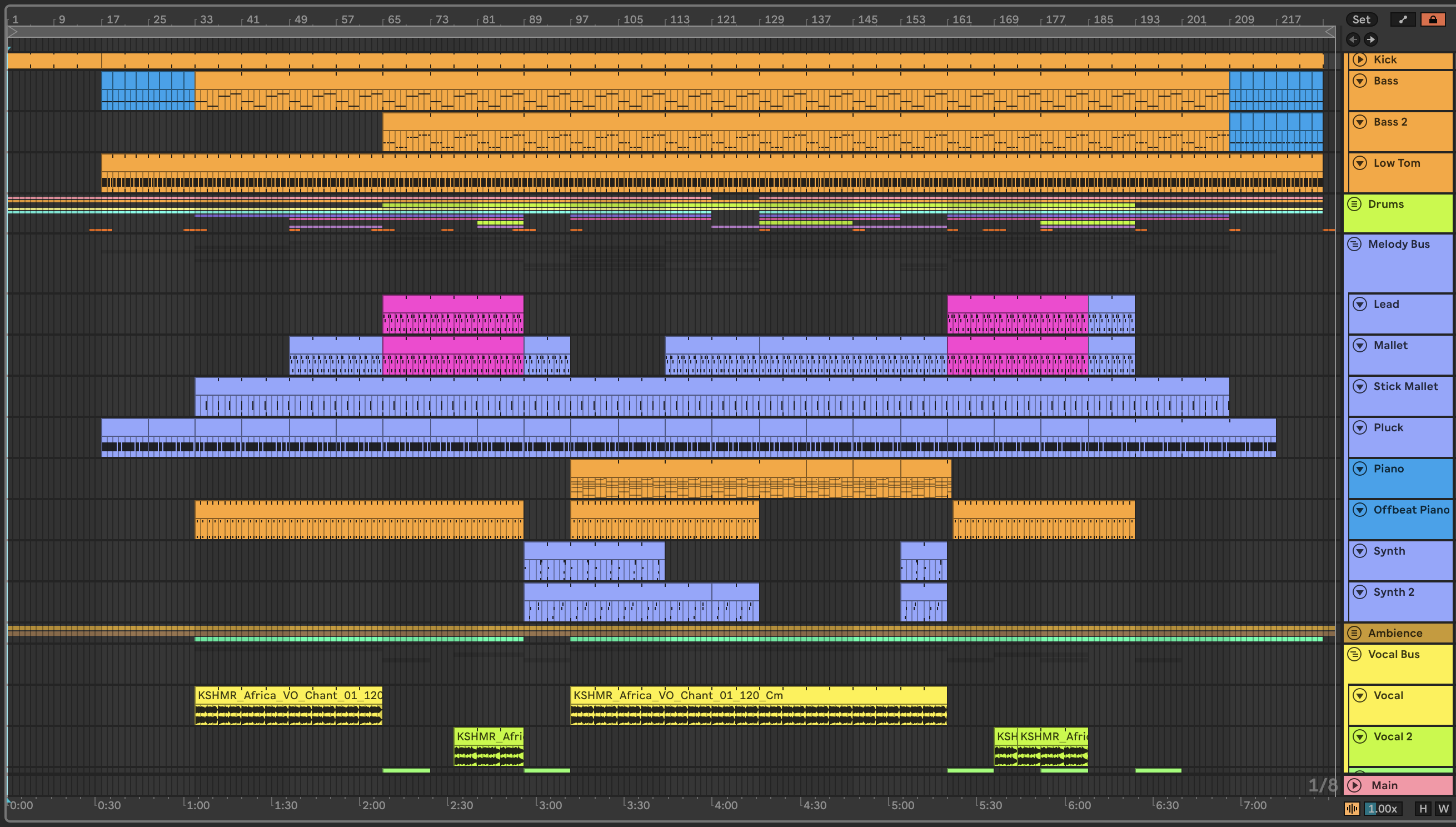Click the Main track unfold icon
Image resolution: width=1456 pixels, height=827 pixels.
(1355, 785)
